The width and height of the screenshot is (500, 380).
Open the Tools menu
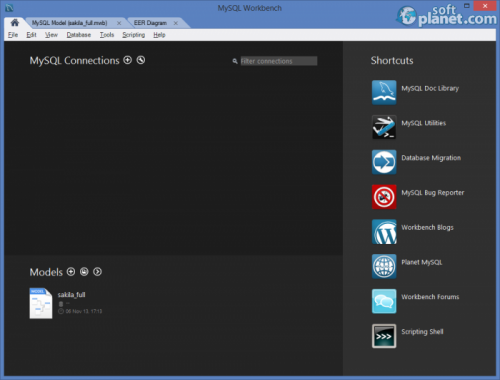(x=107, y=35)
